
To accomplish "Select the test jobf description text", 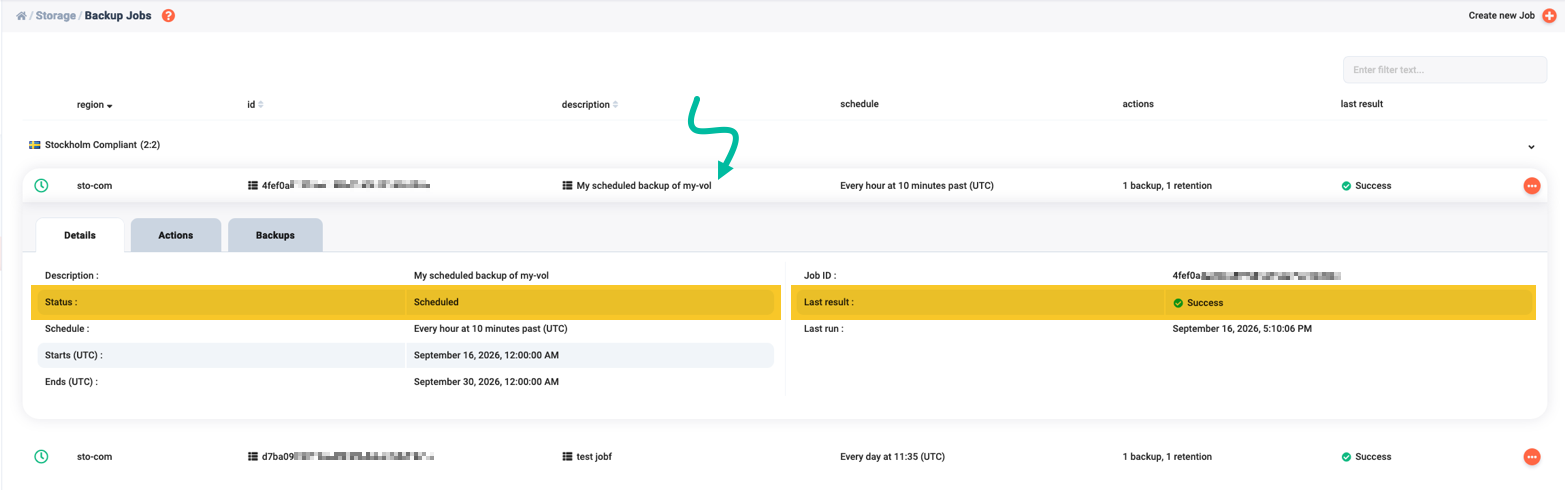I will click(x=594, y=457).
